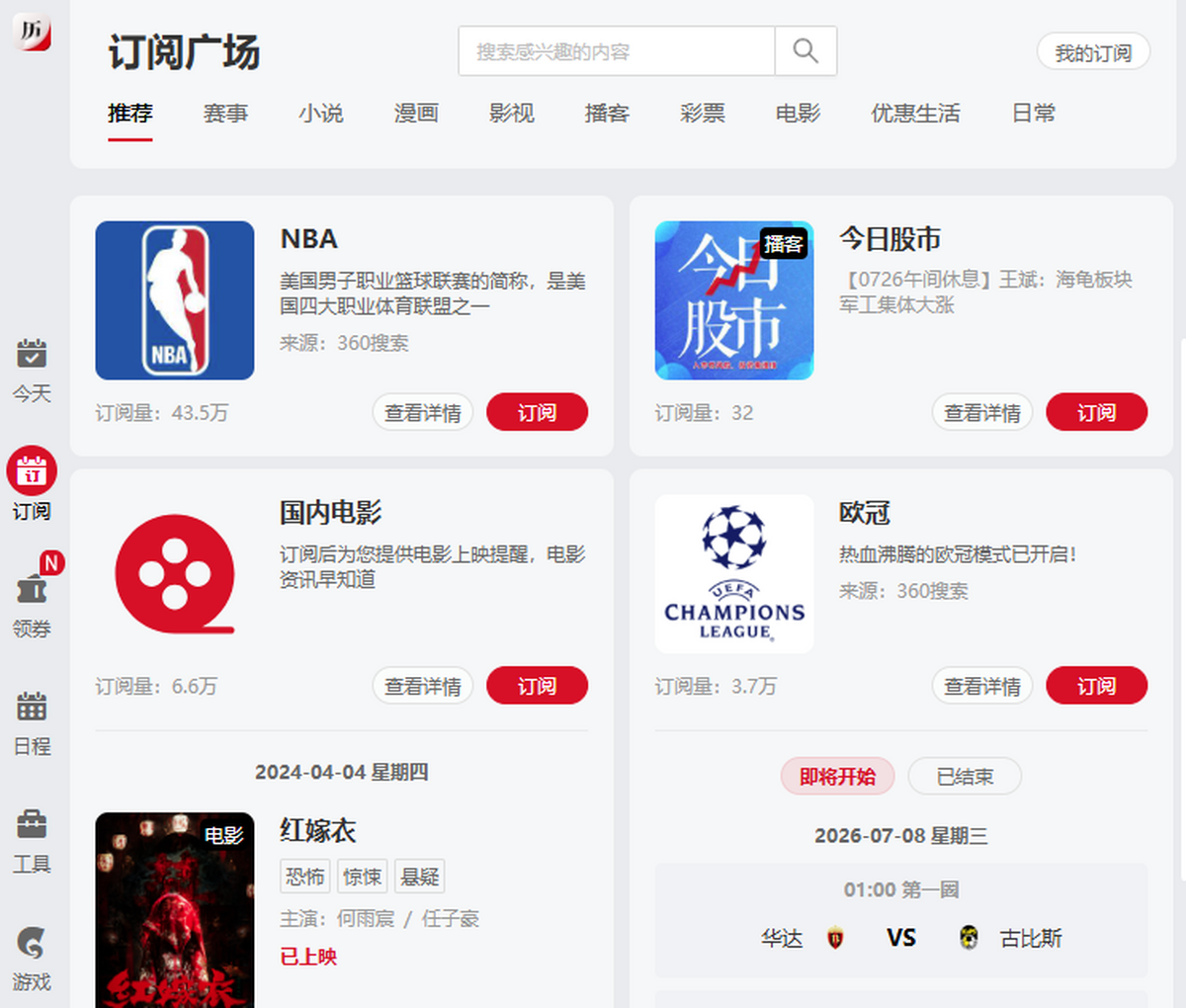Click the 华达 team badge icon

[x=835, y=938]
